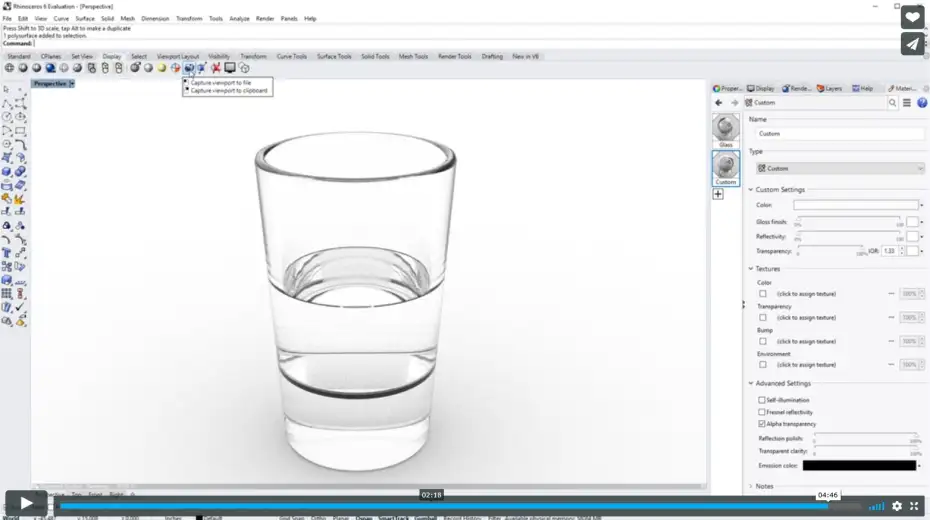Check the Environment texture checkbox
Screen dimensions: 930x520
click(763, 365)
